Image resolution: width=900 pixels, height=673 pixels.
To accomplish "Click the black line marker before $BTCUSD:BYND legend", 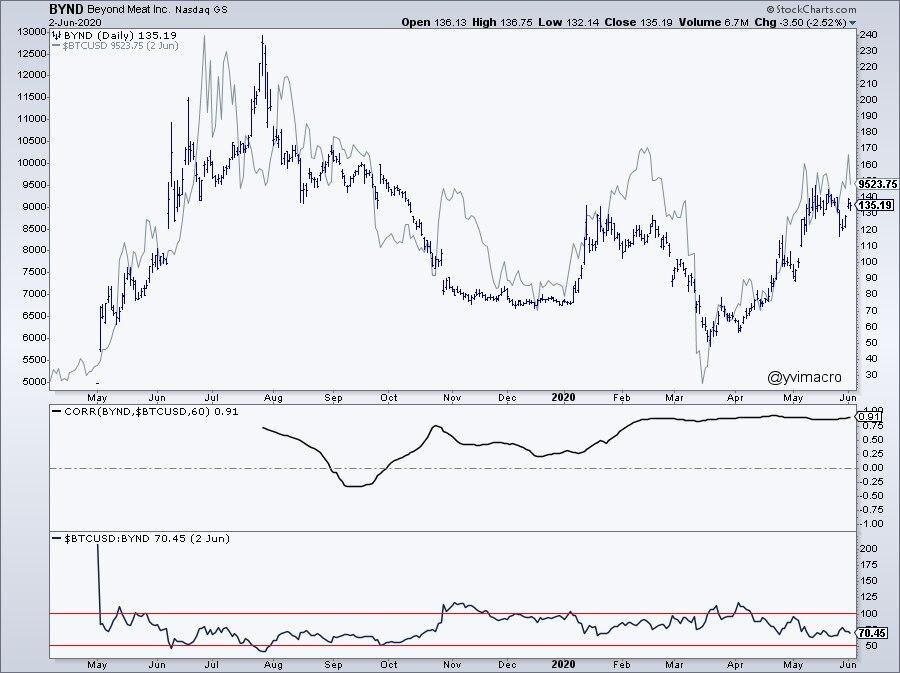I will coord(56,539).
